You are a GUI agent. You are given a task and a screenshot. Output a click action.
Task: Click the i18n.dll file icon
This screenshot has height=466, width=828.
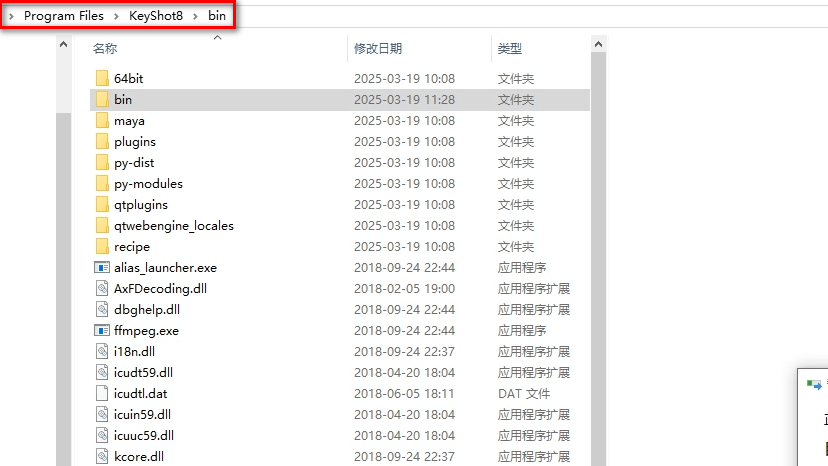click(102, 351)
